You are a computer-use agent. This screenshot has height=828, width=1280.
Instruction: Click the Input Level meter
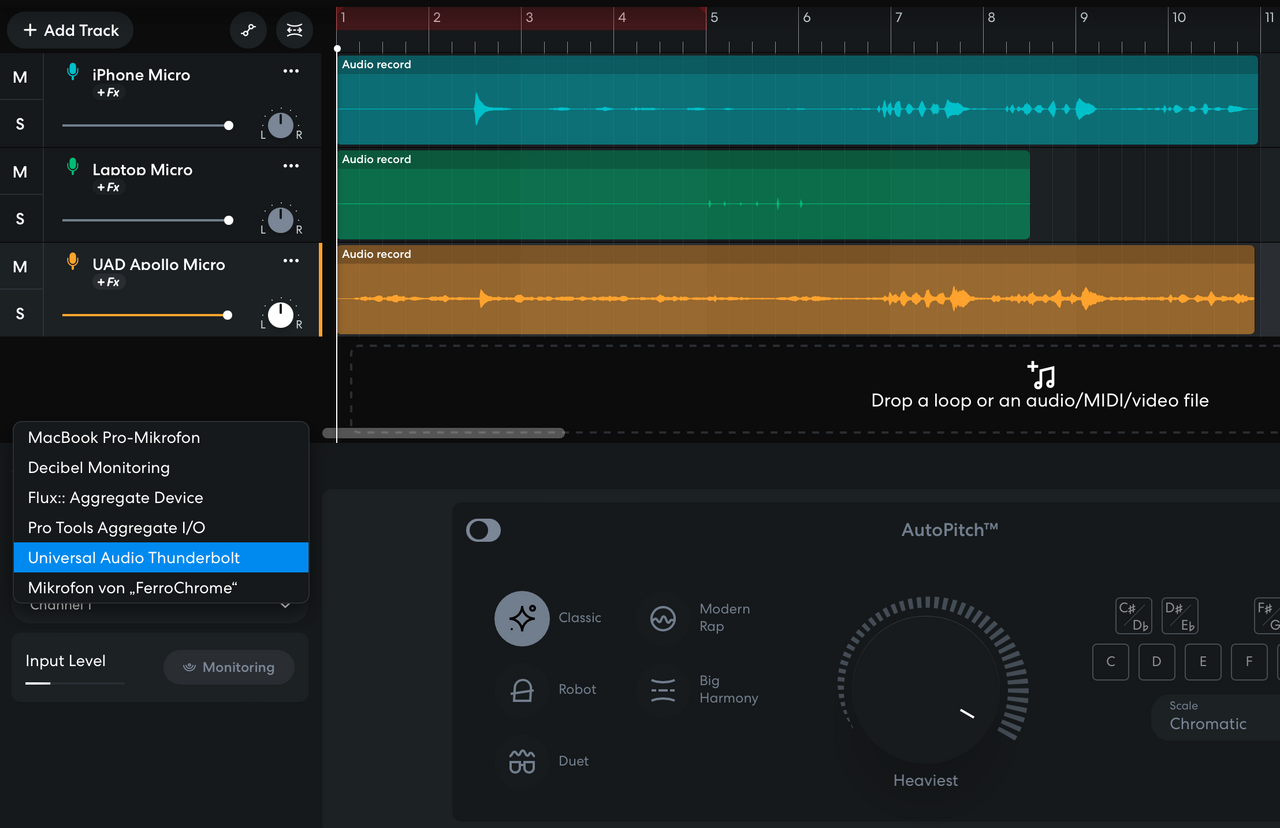(75, 683)
